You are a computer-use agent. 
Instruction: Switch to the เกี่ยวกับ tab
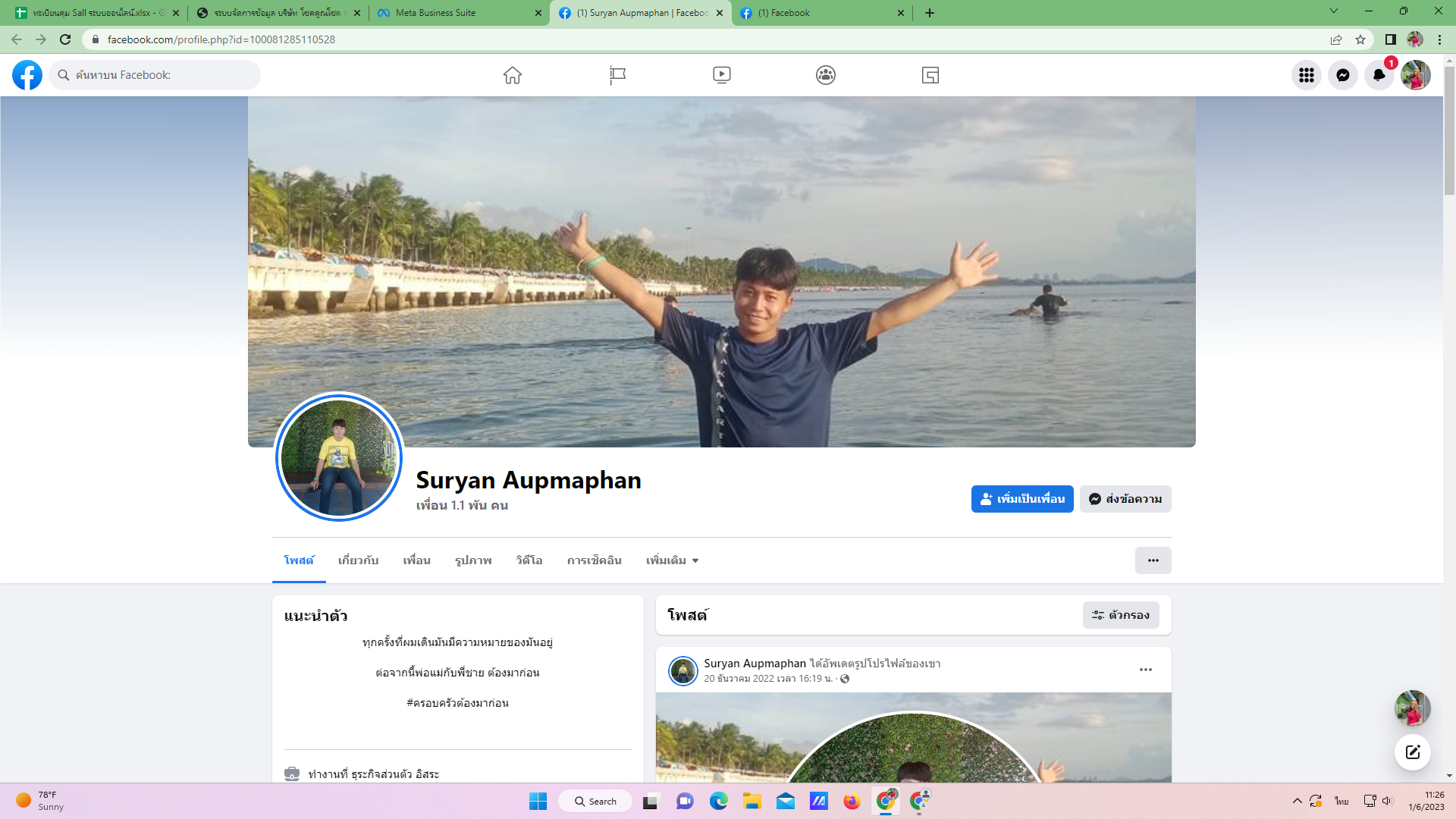(358, 560)
